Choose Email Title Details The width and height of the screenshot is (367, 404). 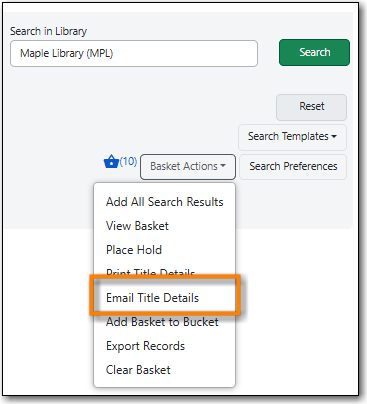point(165,298)
